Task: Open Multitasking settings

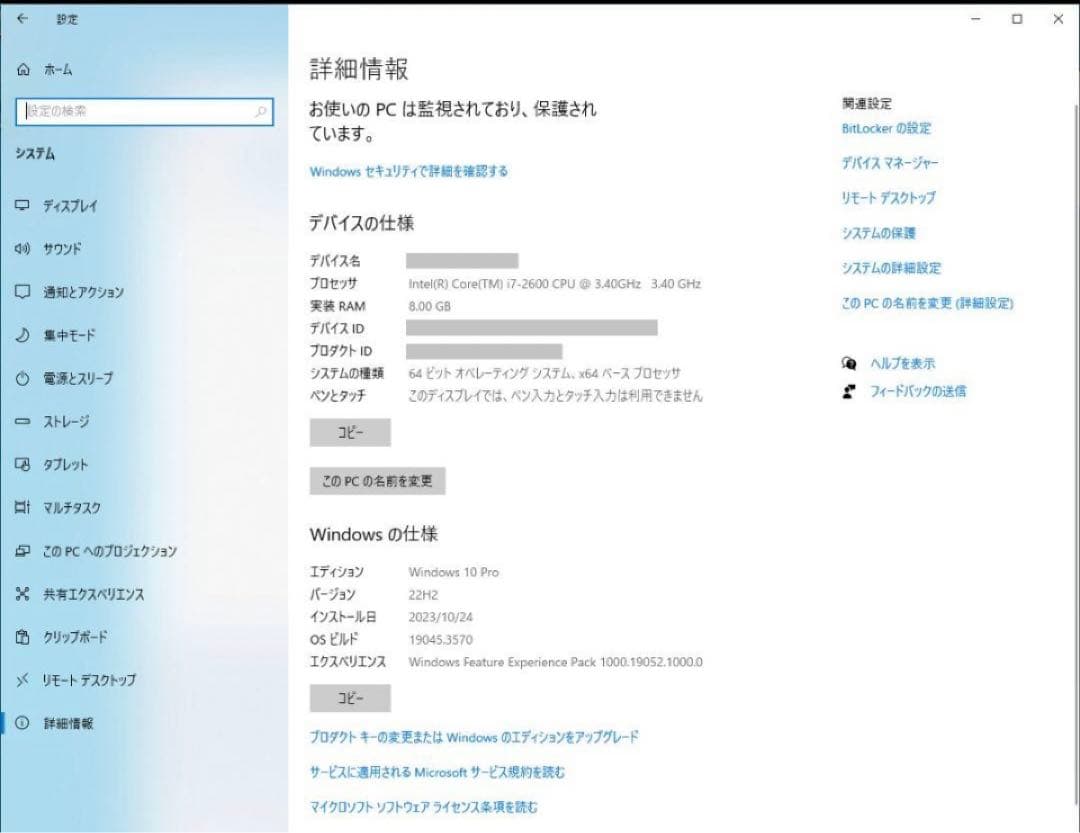Action: 60,507
